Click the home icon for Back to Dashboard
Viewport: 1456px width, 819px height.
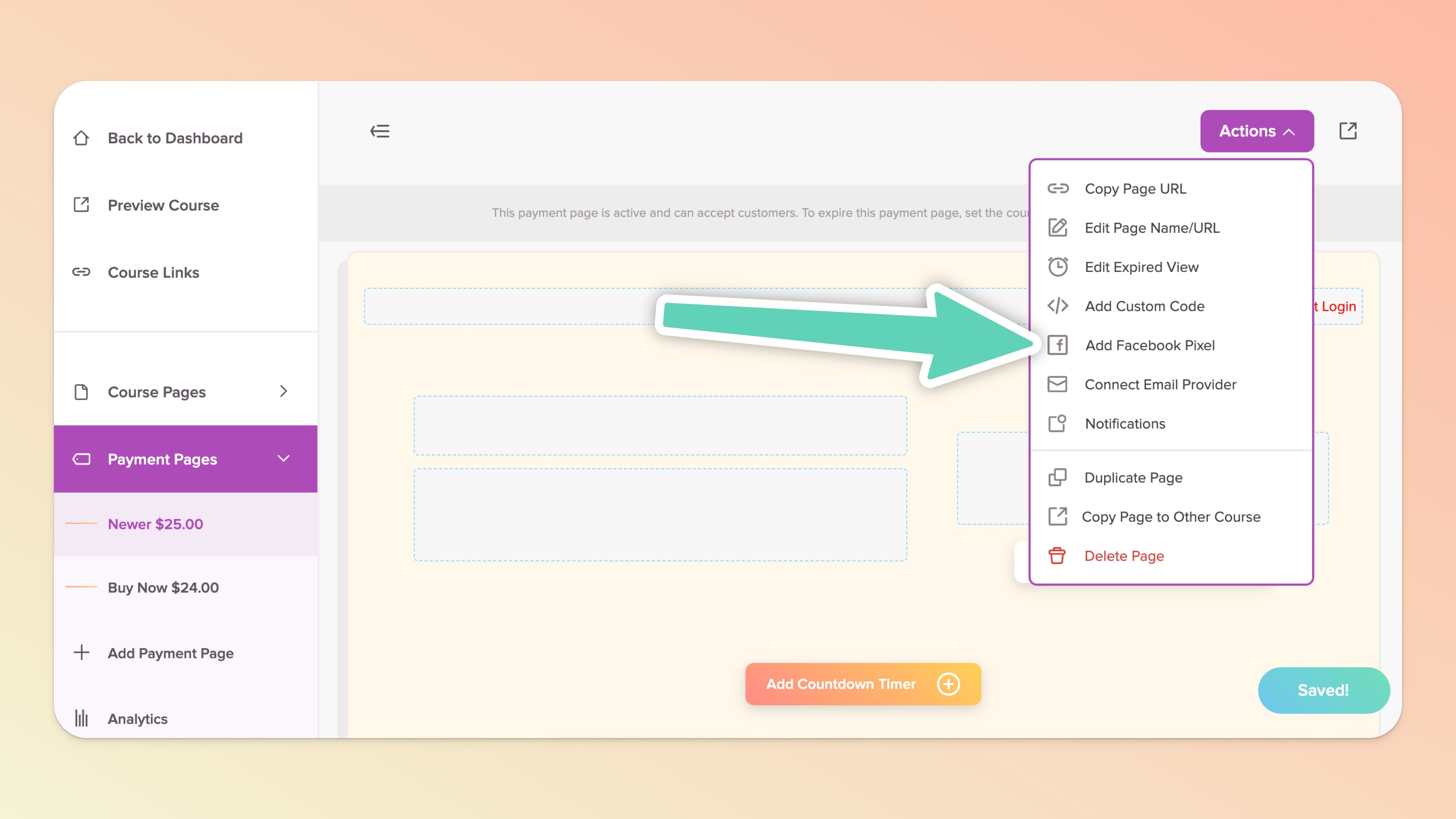[81, 138]
